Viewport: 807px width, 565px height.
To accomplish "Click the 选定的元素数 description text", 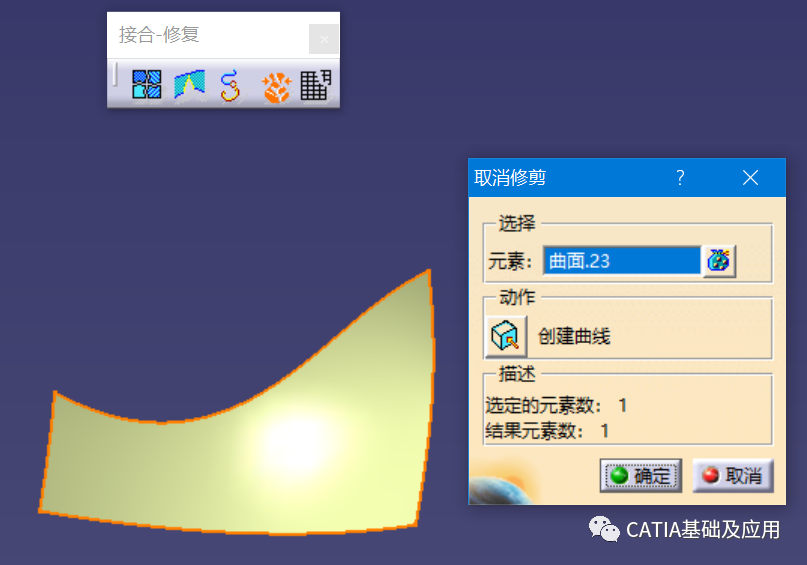I will point(556,405).
